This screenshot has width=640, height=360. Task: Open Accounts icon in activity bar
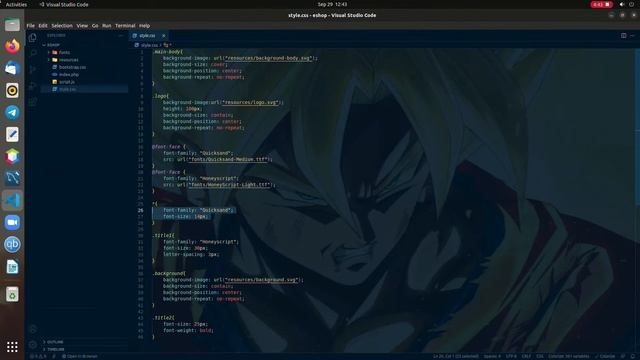point(33,329)
